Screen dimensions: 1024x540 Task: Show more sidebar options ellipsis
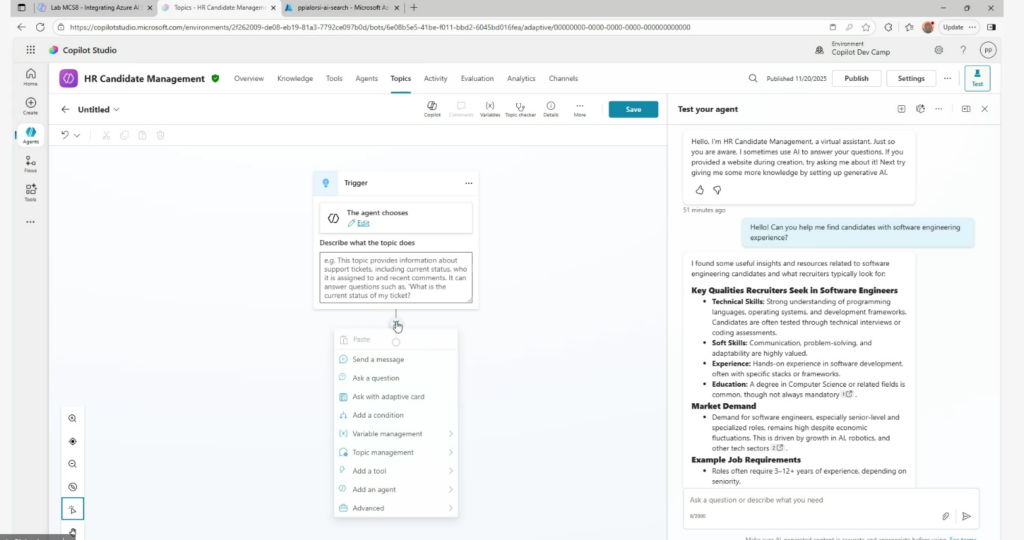pos(31,222)
